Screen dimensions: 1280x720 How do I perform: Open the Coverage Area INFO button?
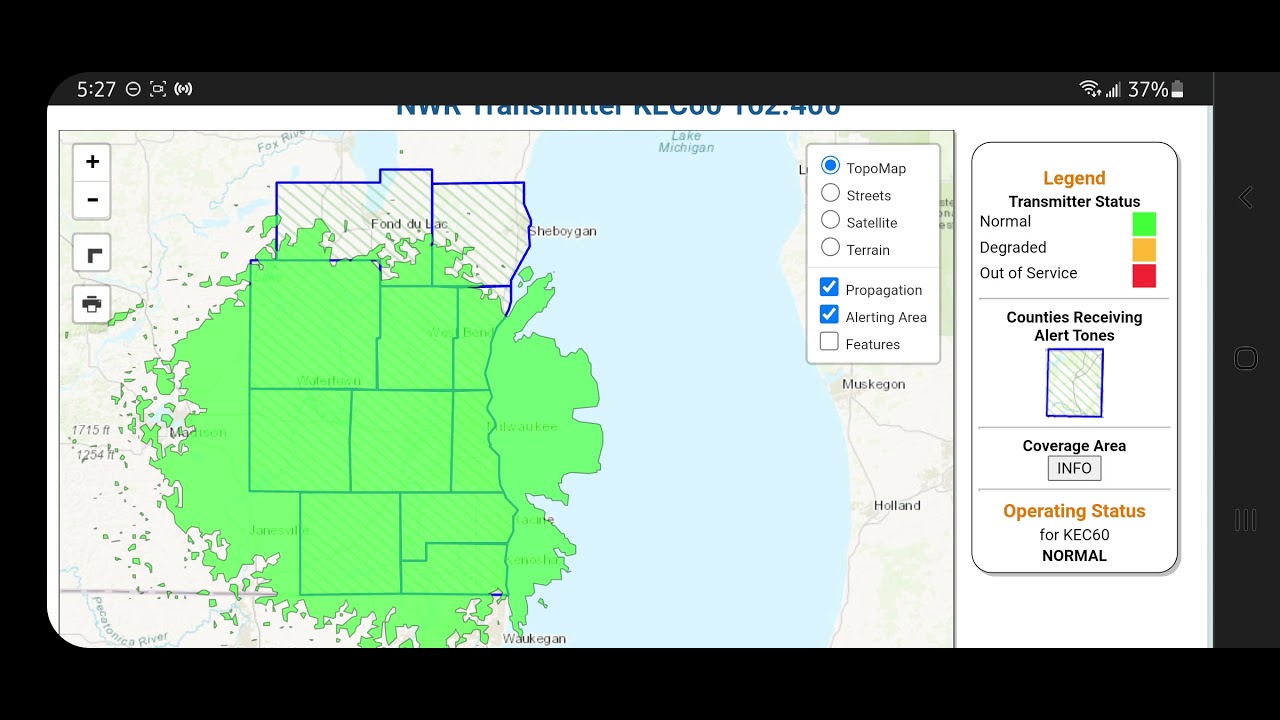click(1074, 468)
